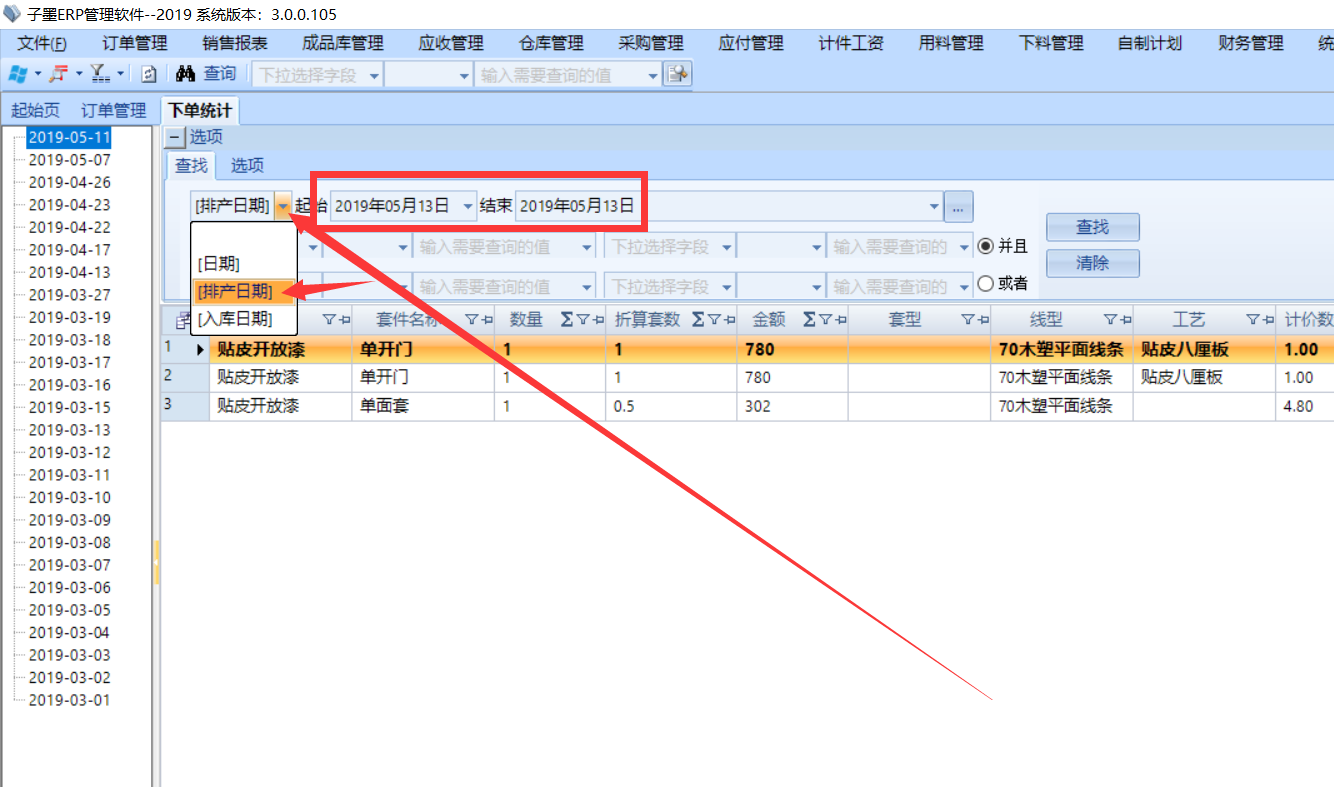Collapse the 选项 panel with minus box
Screen dimensions: 1334x787
click(175, 137)
